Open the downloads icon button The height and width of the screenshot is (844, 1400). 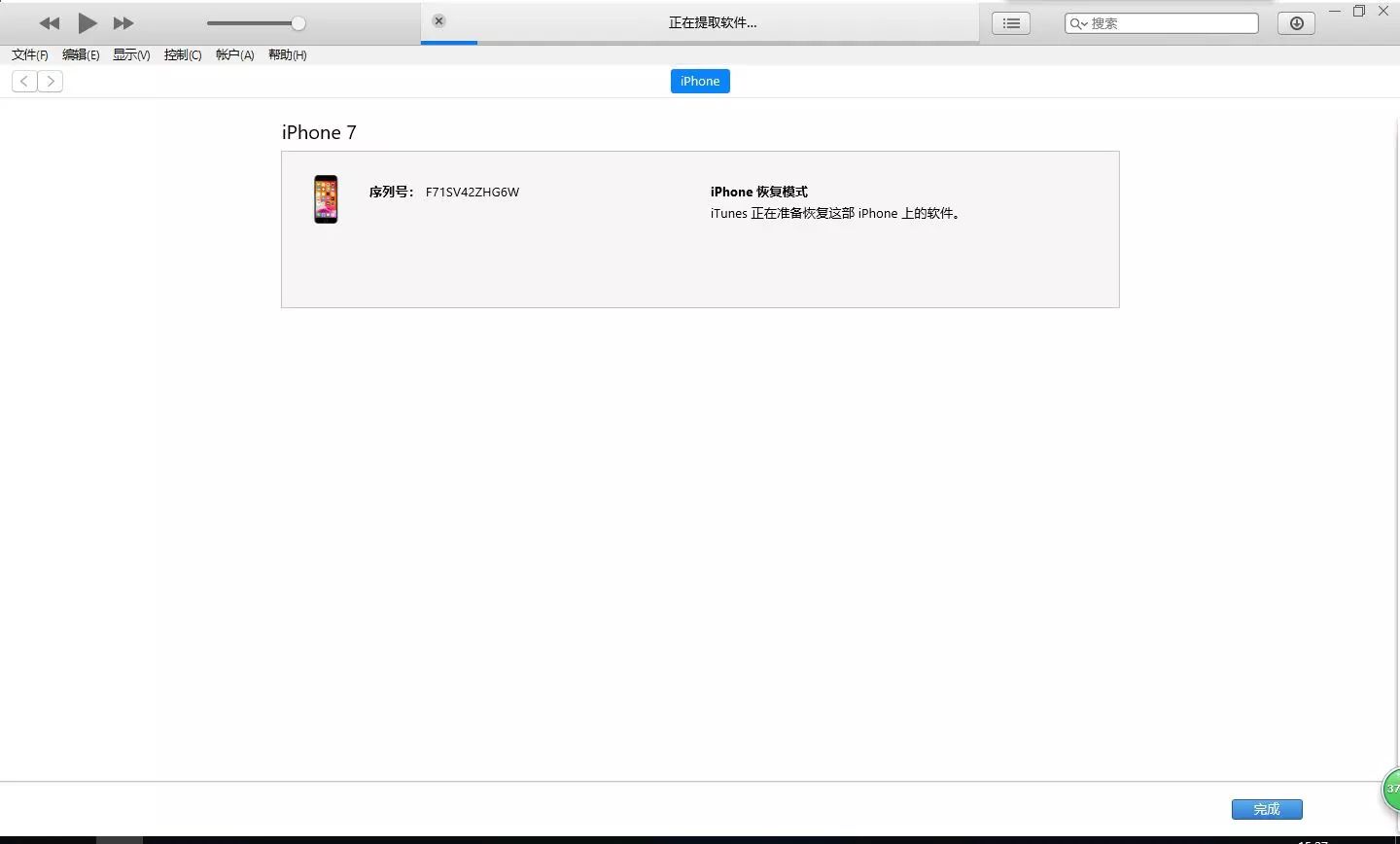point(1296,23)
